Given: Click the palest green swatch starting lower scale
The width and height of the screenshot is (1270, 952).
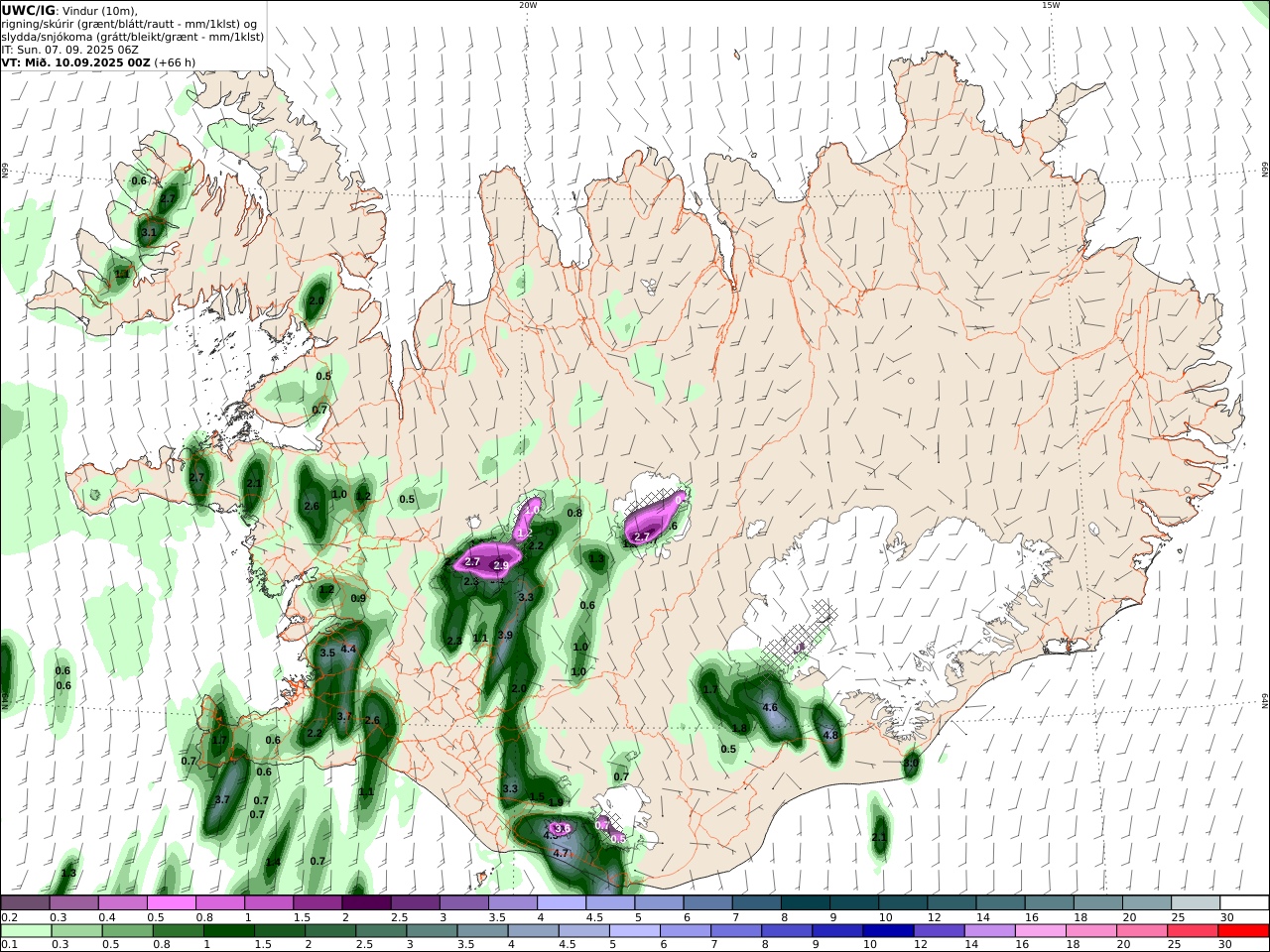Looking at the screenshot, I should (26, 931).
